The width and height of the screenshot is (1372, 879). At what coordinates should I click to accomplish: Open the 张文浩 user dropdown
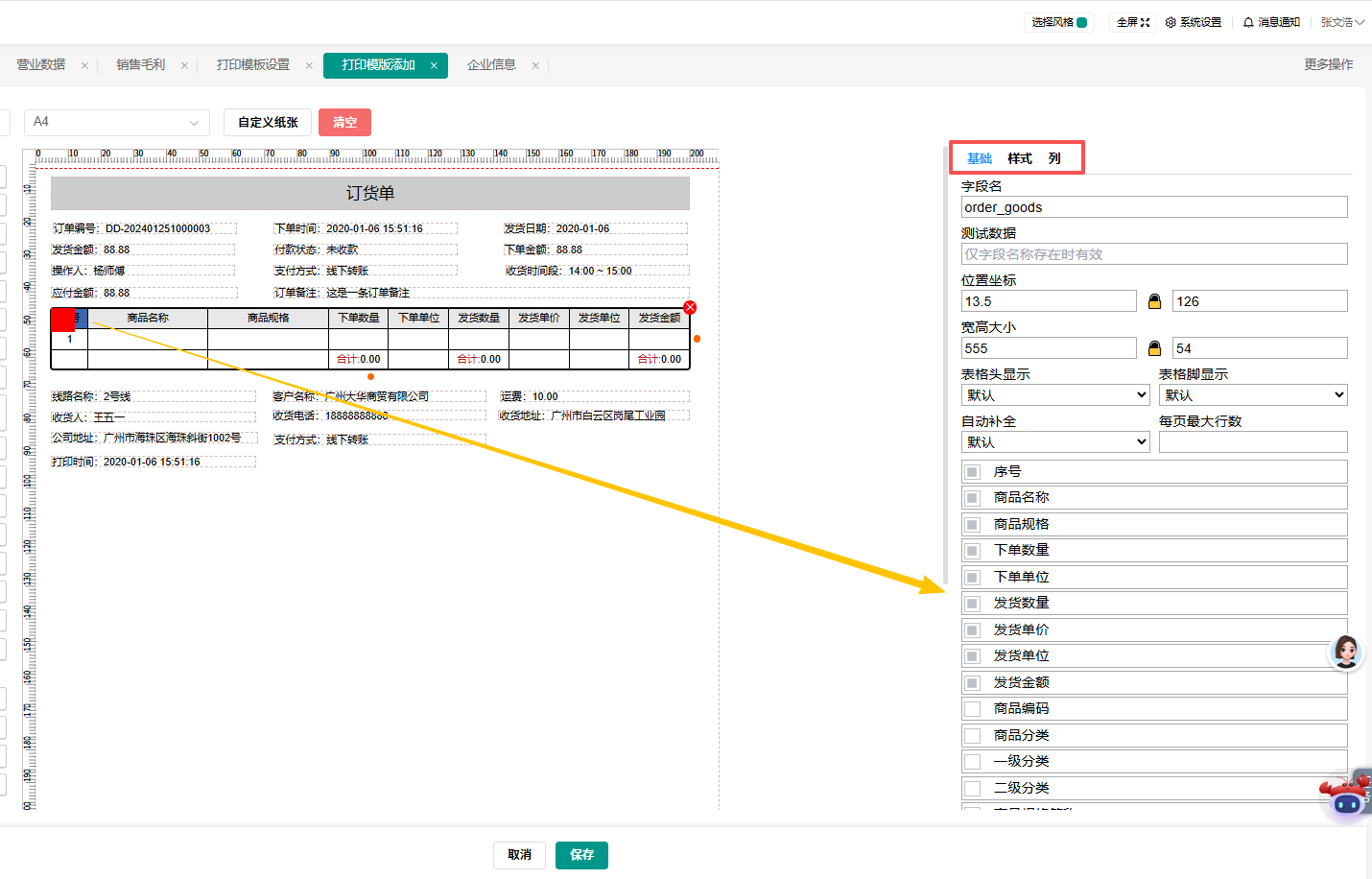coord(1342,22)
